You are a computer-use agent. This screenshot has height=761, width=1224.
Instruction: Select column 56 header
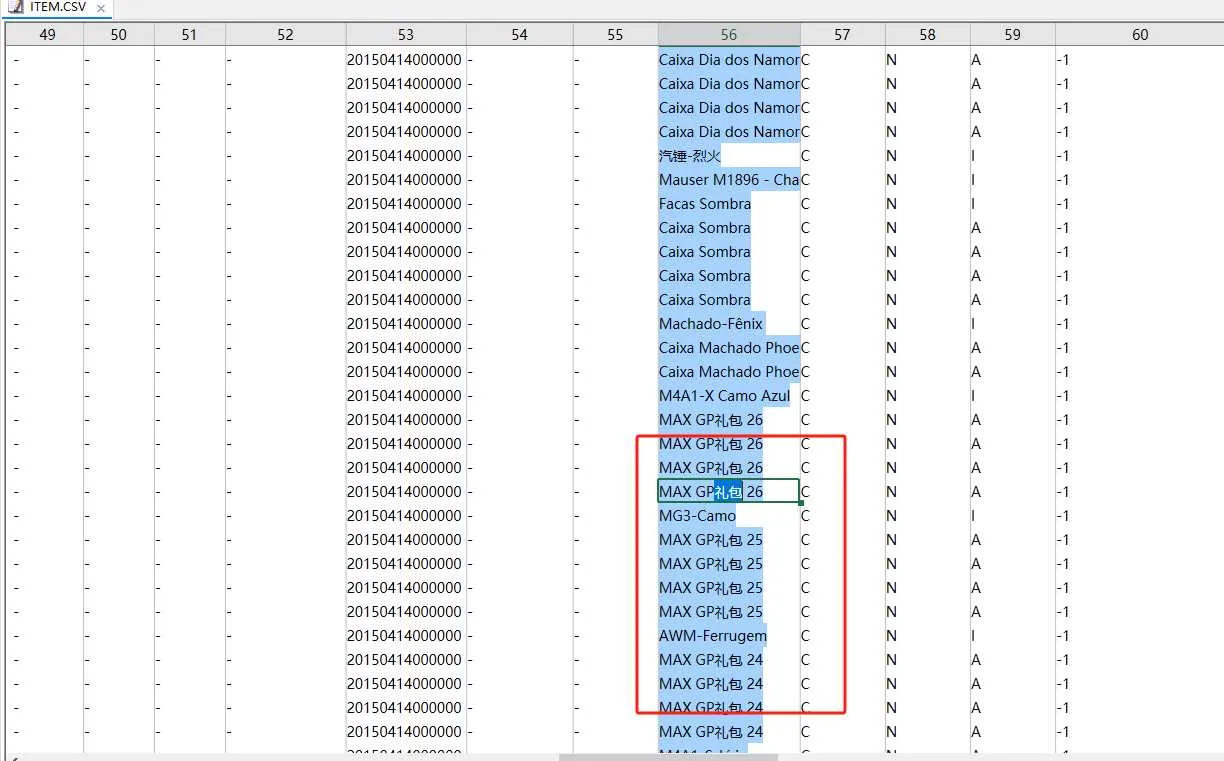(x=728, y=35)
